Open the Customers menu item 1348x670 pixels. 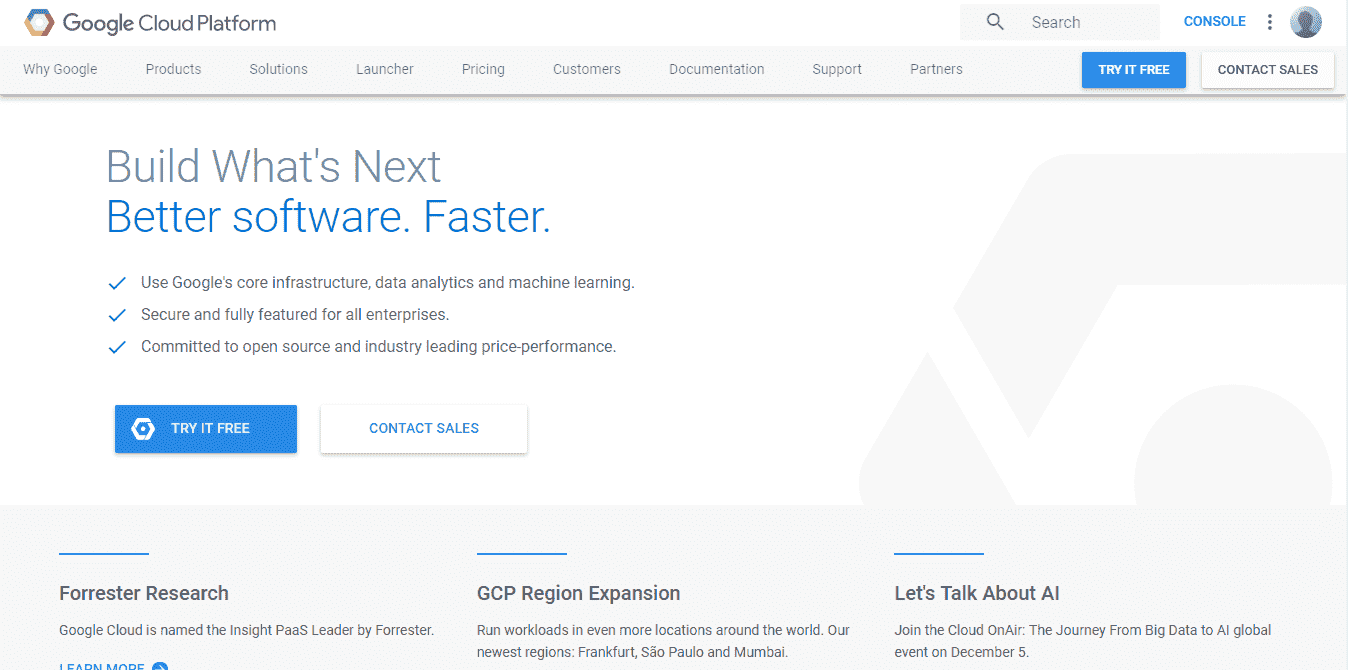(587, 69)
